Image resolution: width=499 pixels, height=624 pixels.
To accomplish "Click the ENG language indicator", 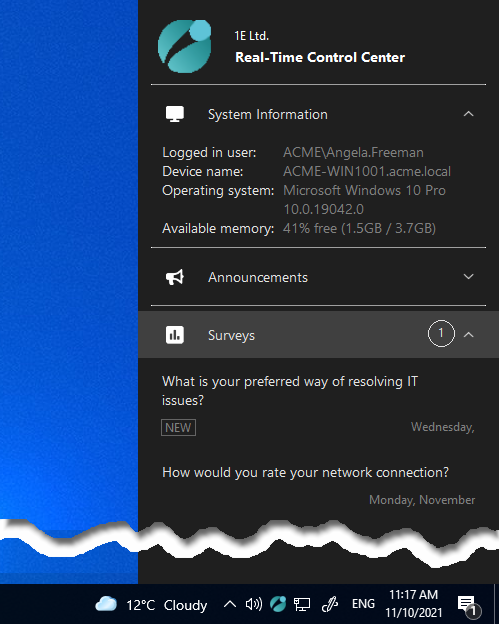I will point(363,604).
